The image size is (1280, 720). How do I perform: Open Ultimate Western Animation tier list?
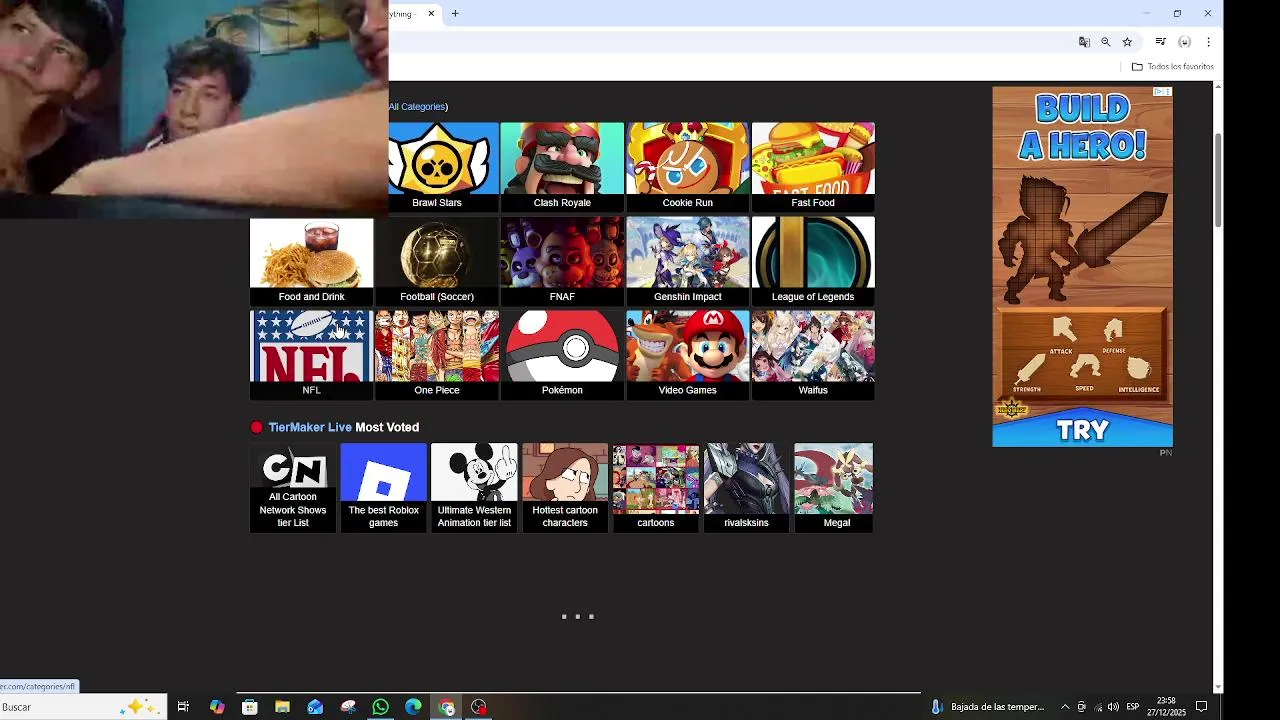pyautogui.click(x=474, y=488)
